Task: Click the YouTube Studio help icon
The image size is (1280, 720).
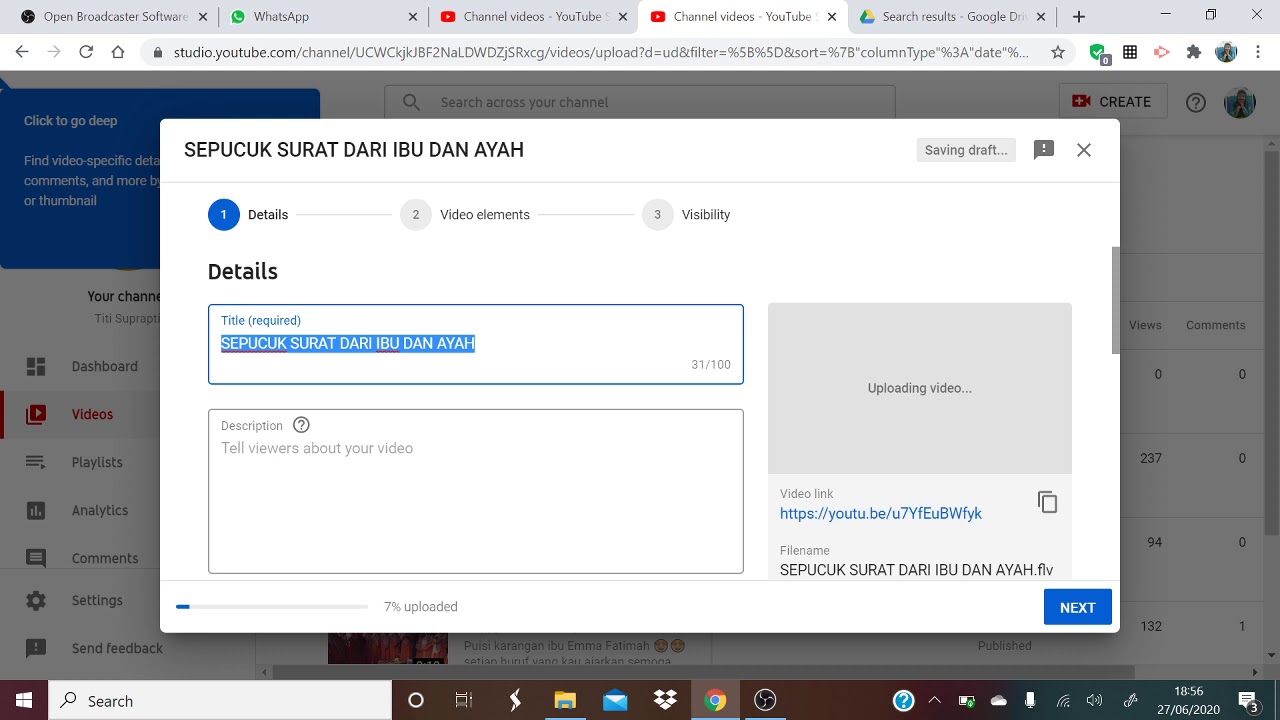Action: tap(1196, 102)
